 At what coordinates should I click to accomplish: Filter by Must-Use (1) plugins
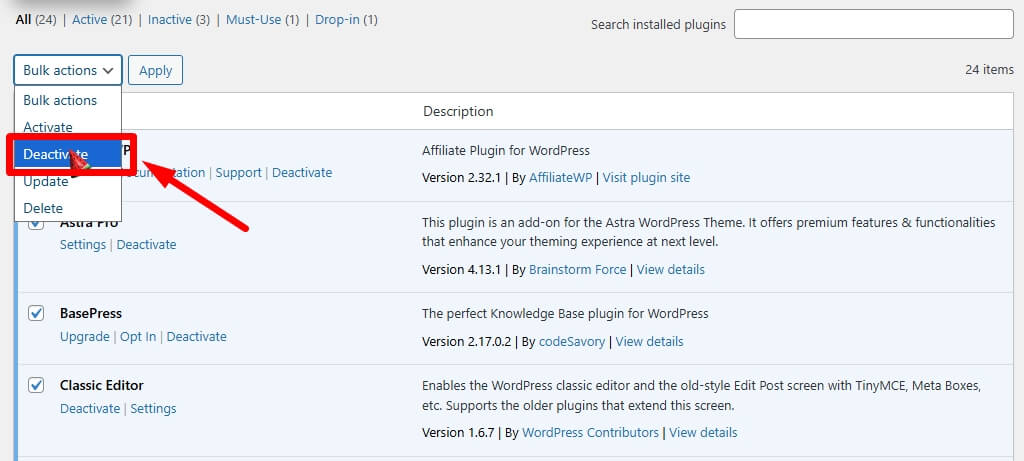click(263, 20)
